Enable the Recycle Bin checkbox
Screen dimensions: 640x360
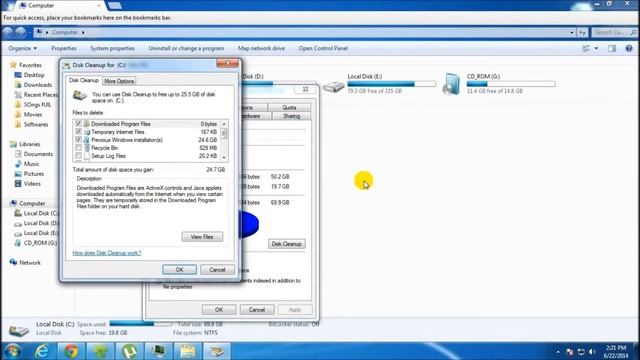point(78,148)
